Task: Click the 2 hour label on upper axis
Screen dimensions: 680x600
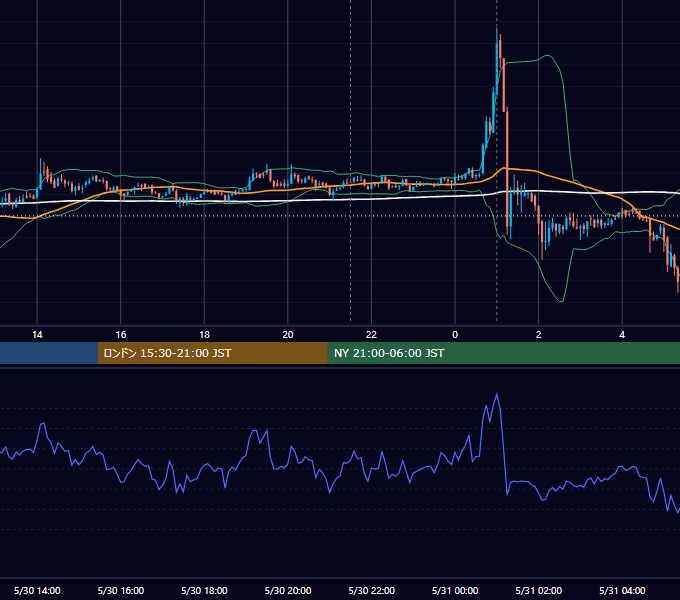Action: tap(539, 335)
